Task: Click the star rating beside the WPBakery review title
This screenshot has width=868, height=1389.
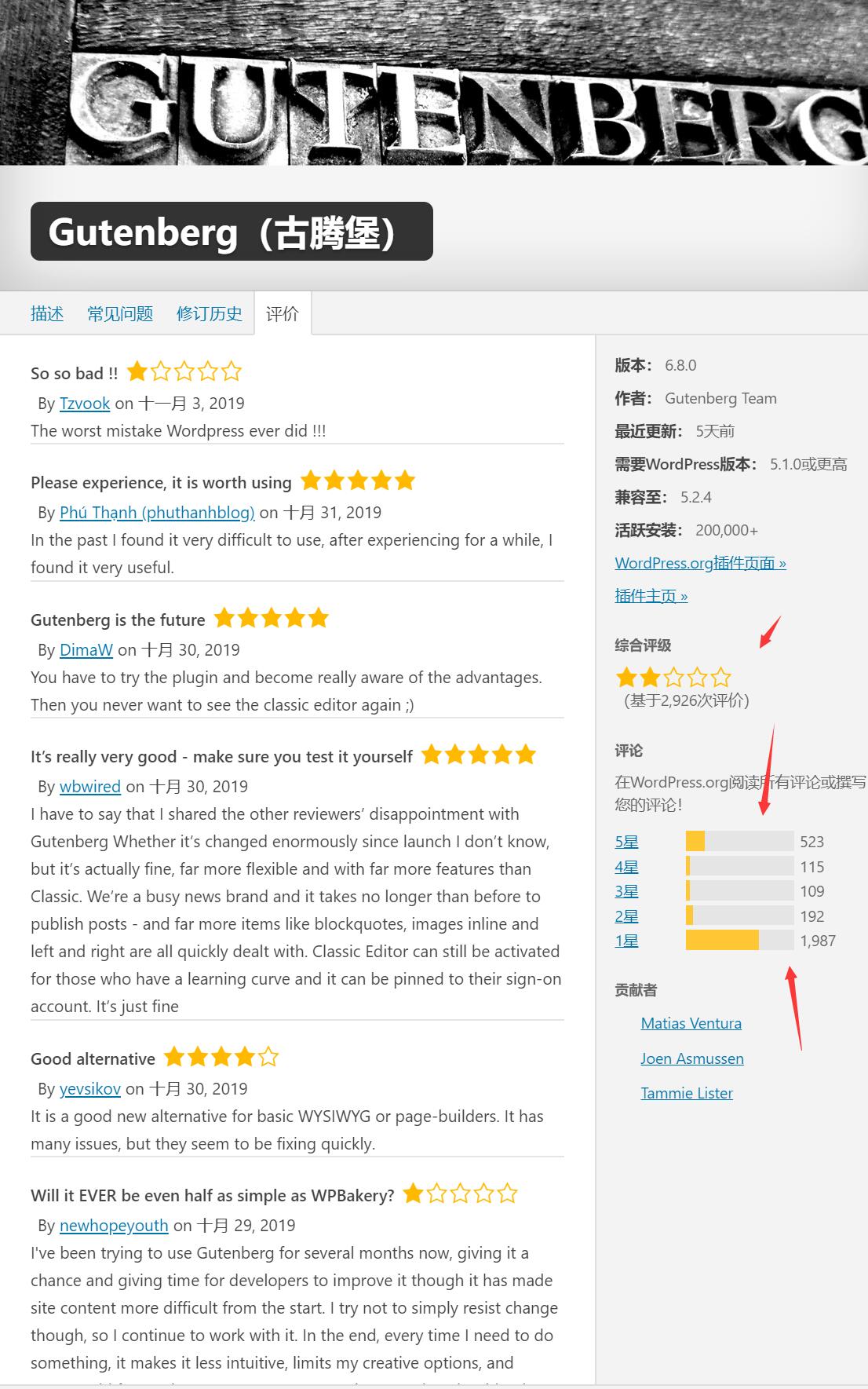Action: click(461, 1193)
